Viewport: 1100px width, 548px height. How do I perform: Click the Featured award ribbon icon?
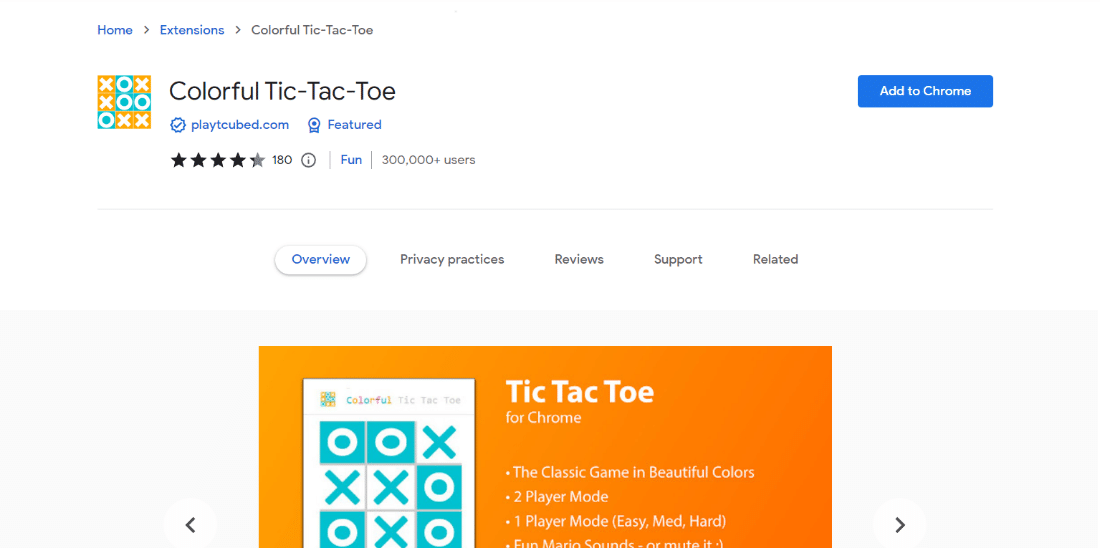point(314,125)
